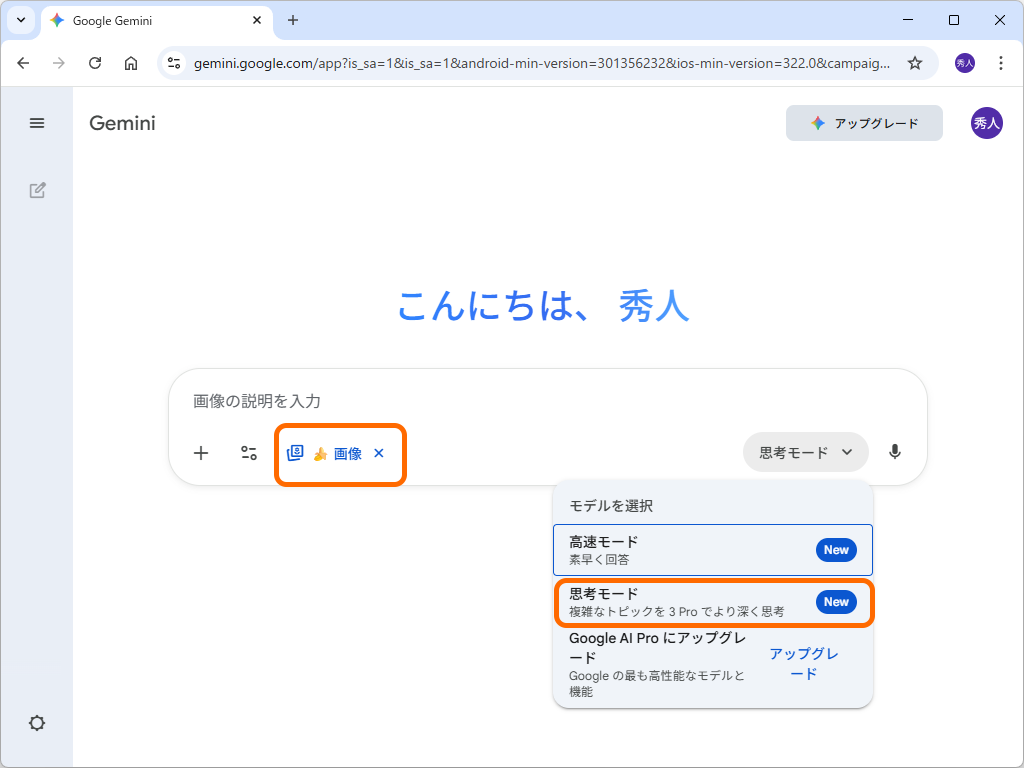Open Chrome's three-dot menu
1024x768 pixels.
(x=1001, y=62)
